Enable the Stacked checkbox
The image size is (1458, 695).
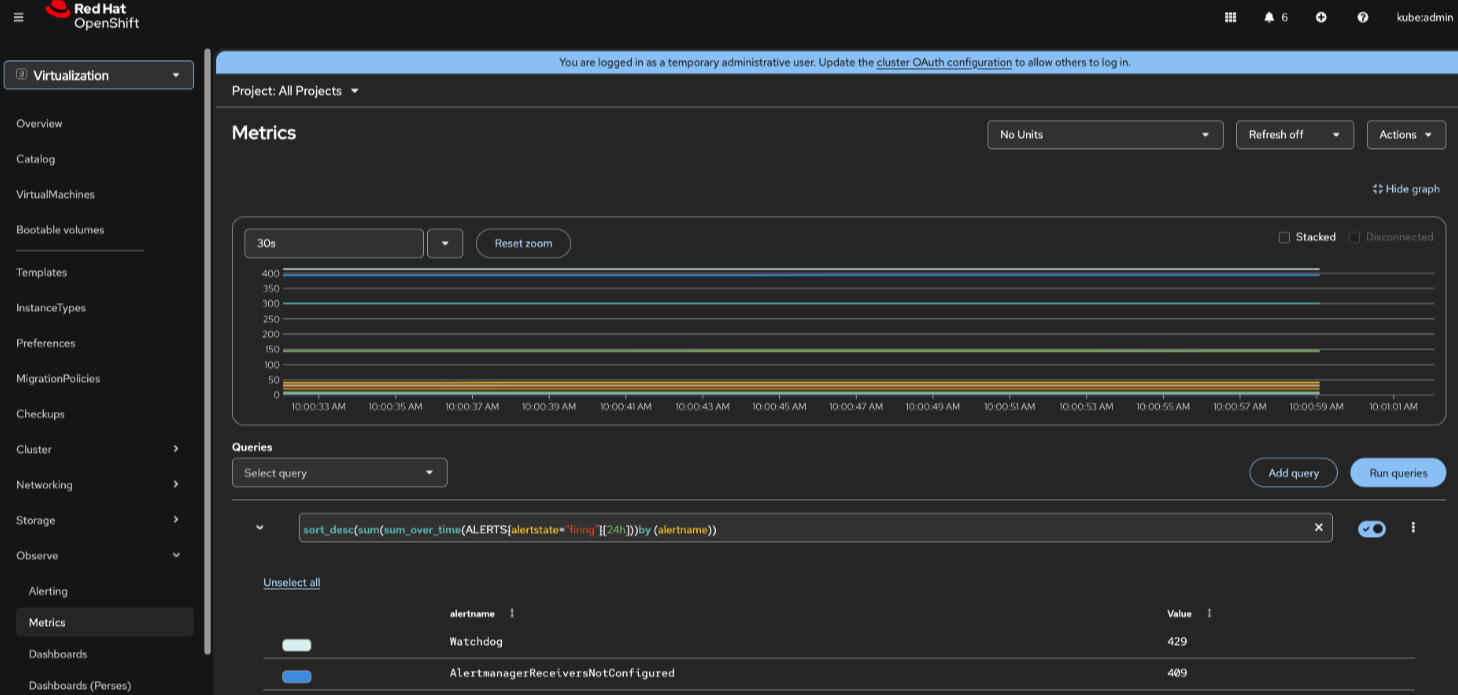[1284, 237]
